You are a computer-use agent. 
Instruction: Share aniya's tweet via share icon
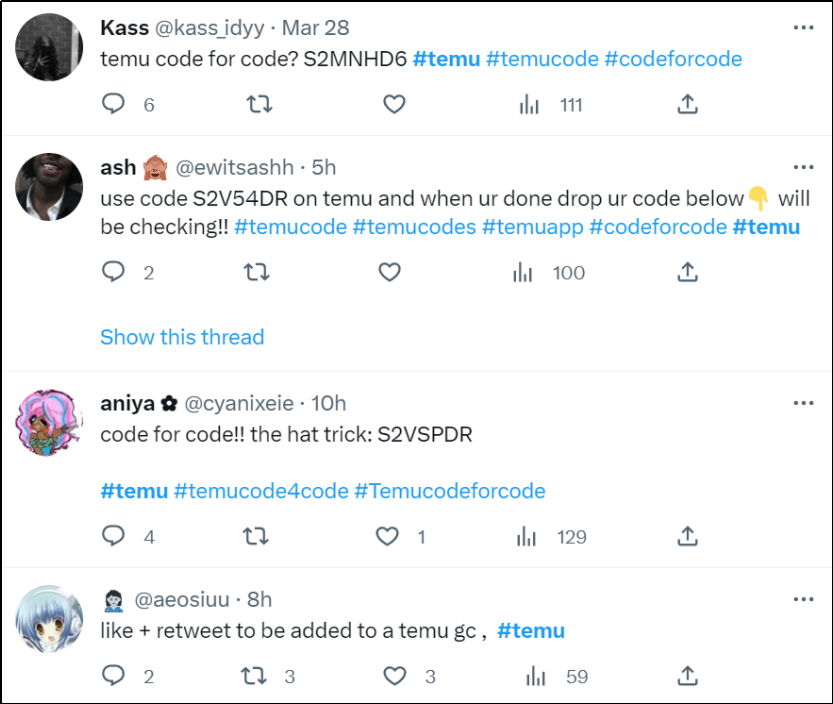click(x=687, y=537)
